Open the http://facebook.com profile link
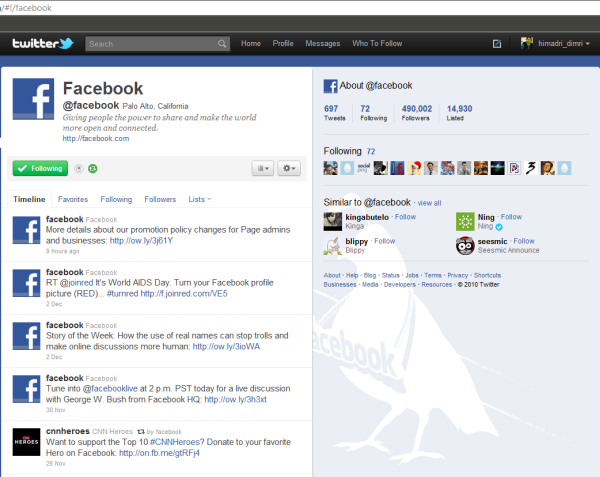This screenshot has width=600, height=477. point(96,138)
